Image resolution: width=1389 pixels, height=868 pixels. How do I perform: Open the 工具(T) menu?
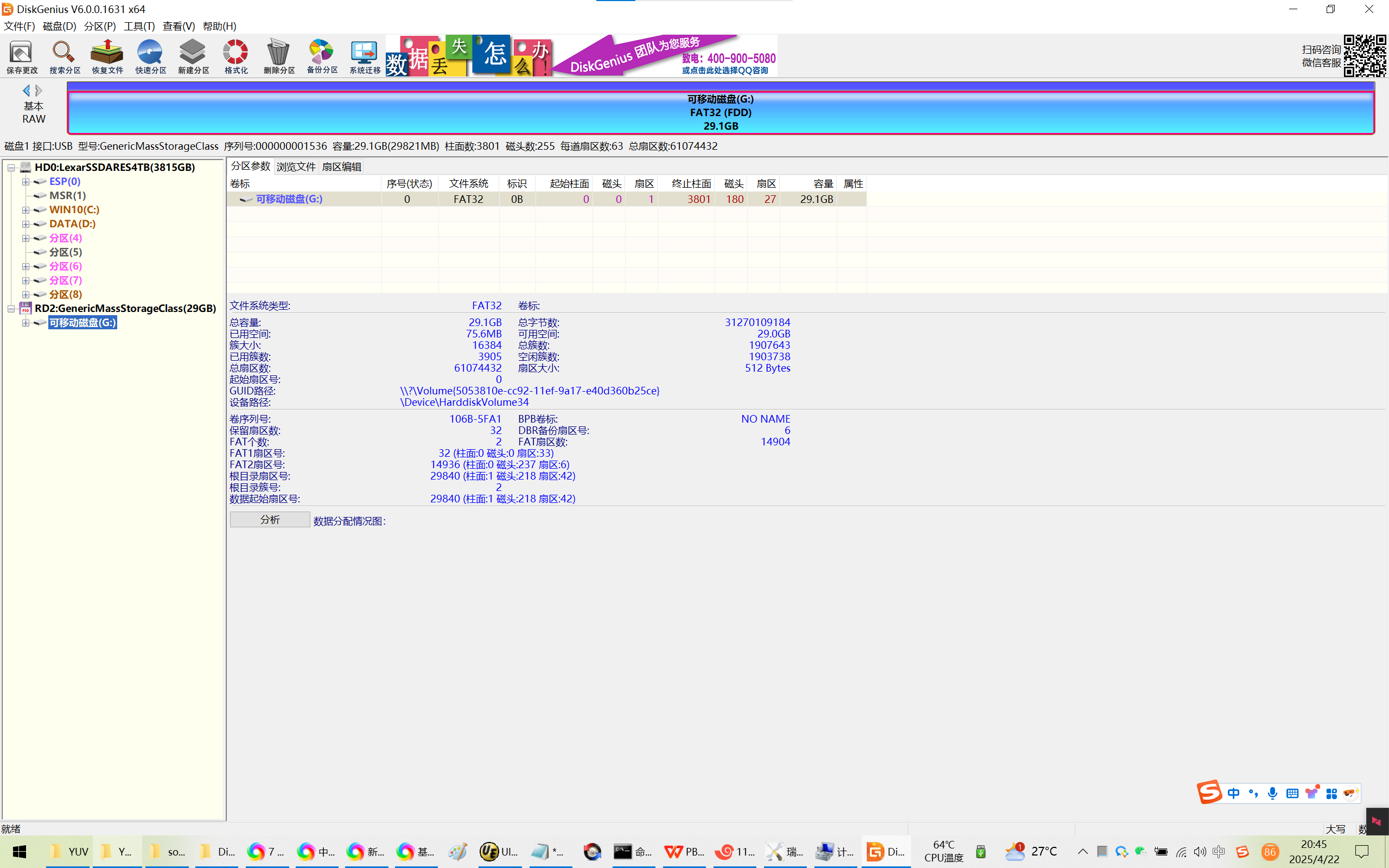coord(139,26)
